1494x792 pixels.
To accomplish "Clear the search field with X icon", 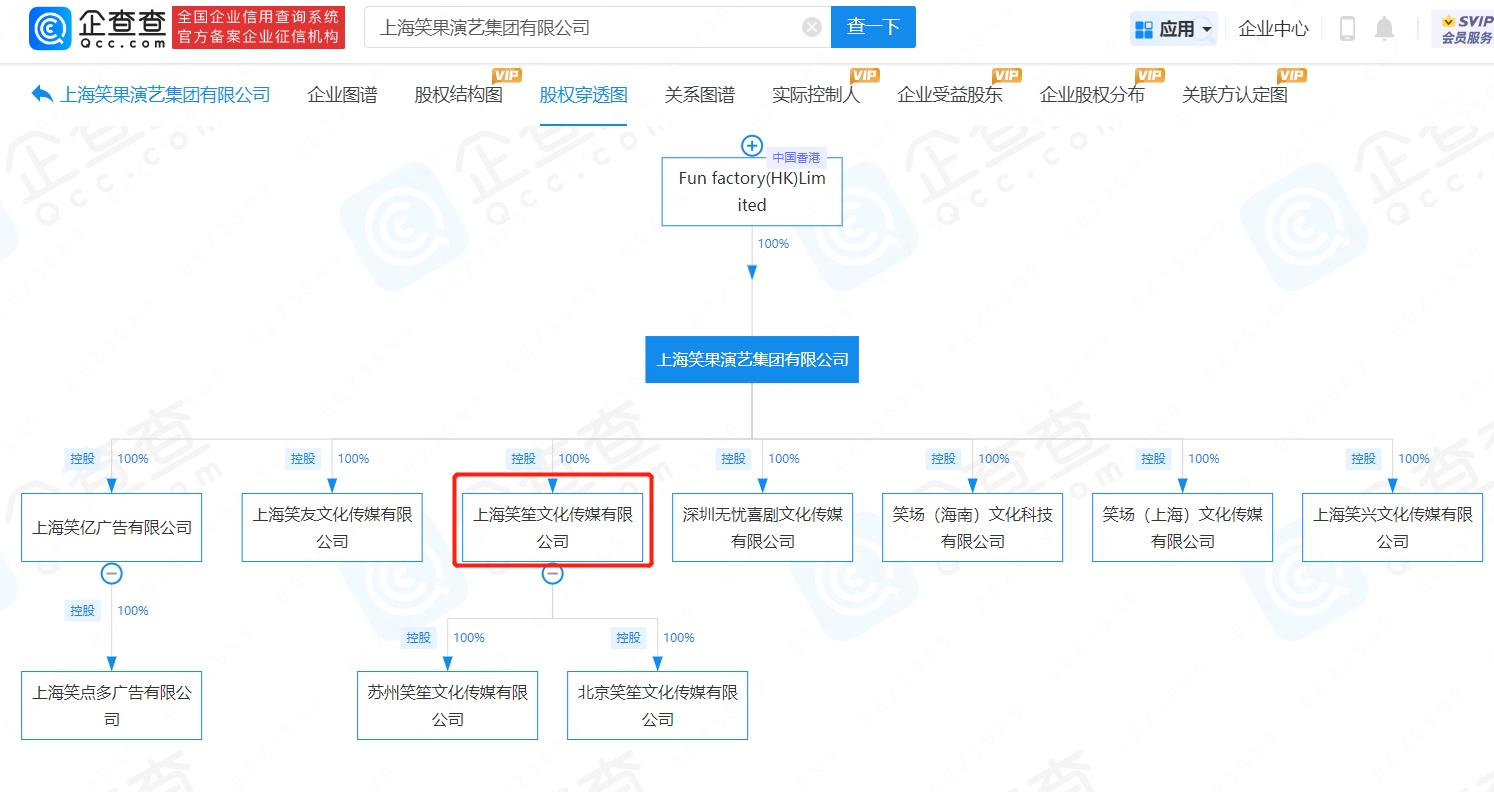I will 812,27.
